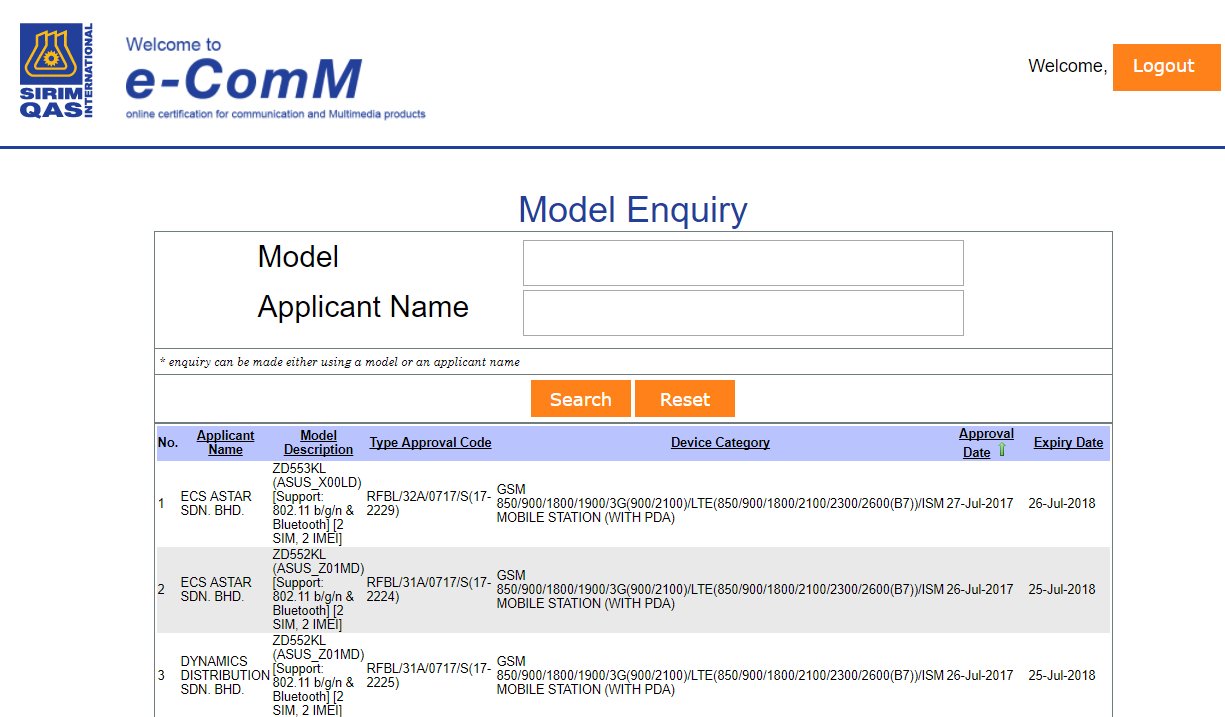Screen dimensions: 1225x717
Task: Click the green sort arrow beside Approval Date
Action: click(1001, 451)
